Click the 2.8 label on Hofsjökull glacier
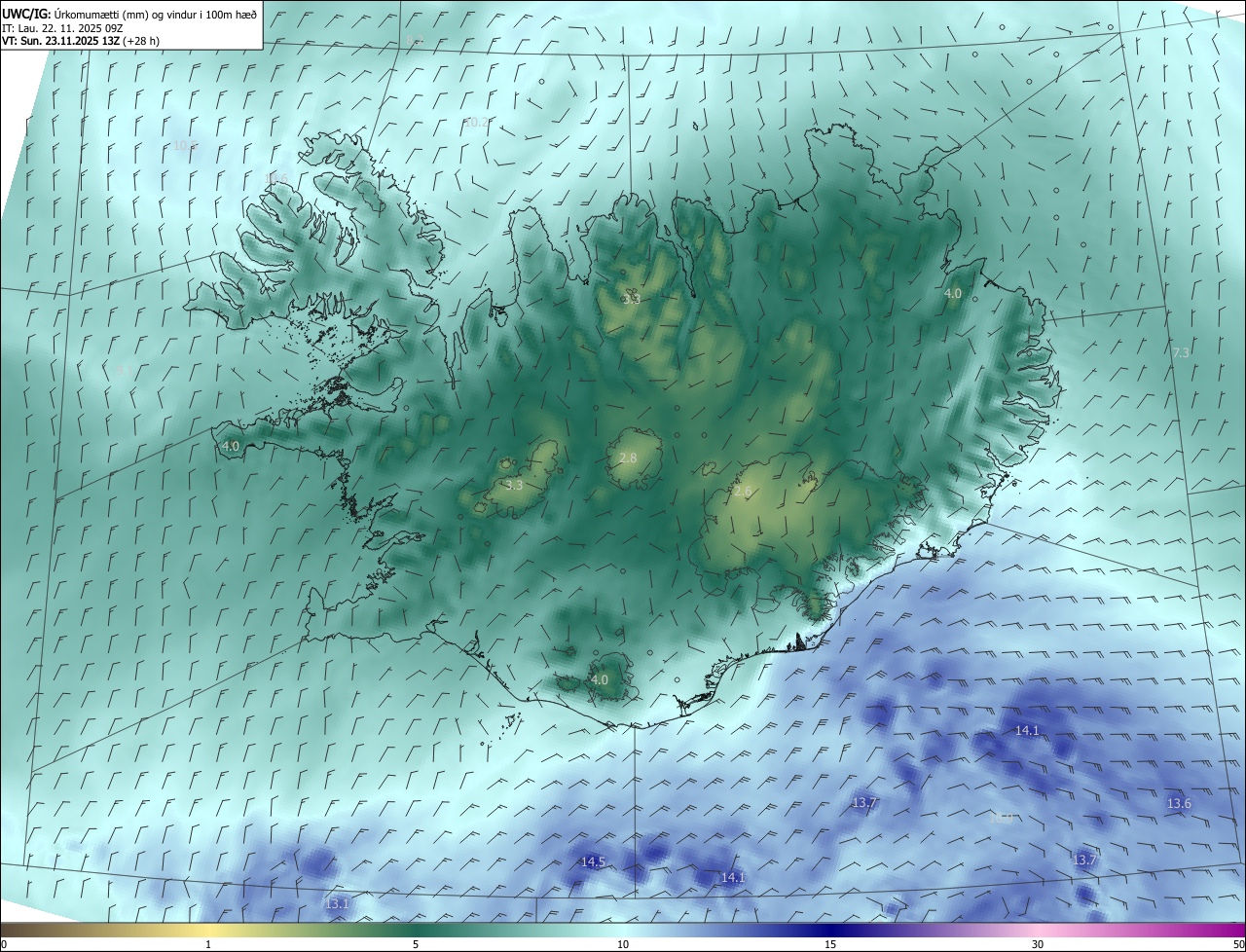Screen dimensions: 1246x952 coord(628,458)
